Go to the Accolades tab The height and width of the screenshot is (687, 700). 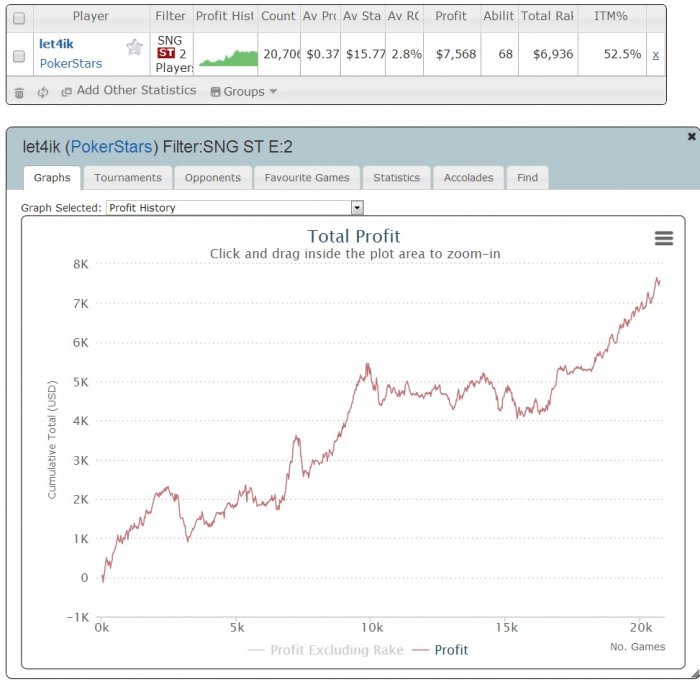point(469,178)
